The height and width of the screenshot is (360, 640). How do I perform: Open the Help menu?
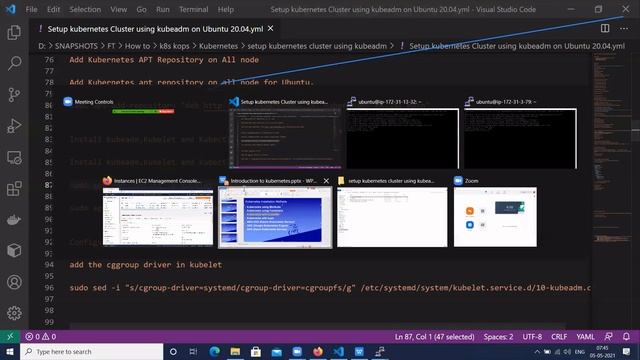225,9
